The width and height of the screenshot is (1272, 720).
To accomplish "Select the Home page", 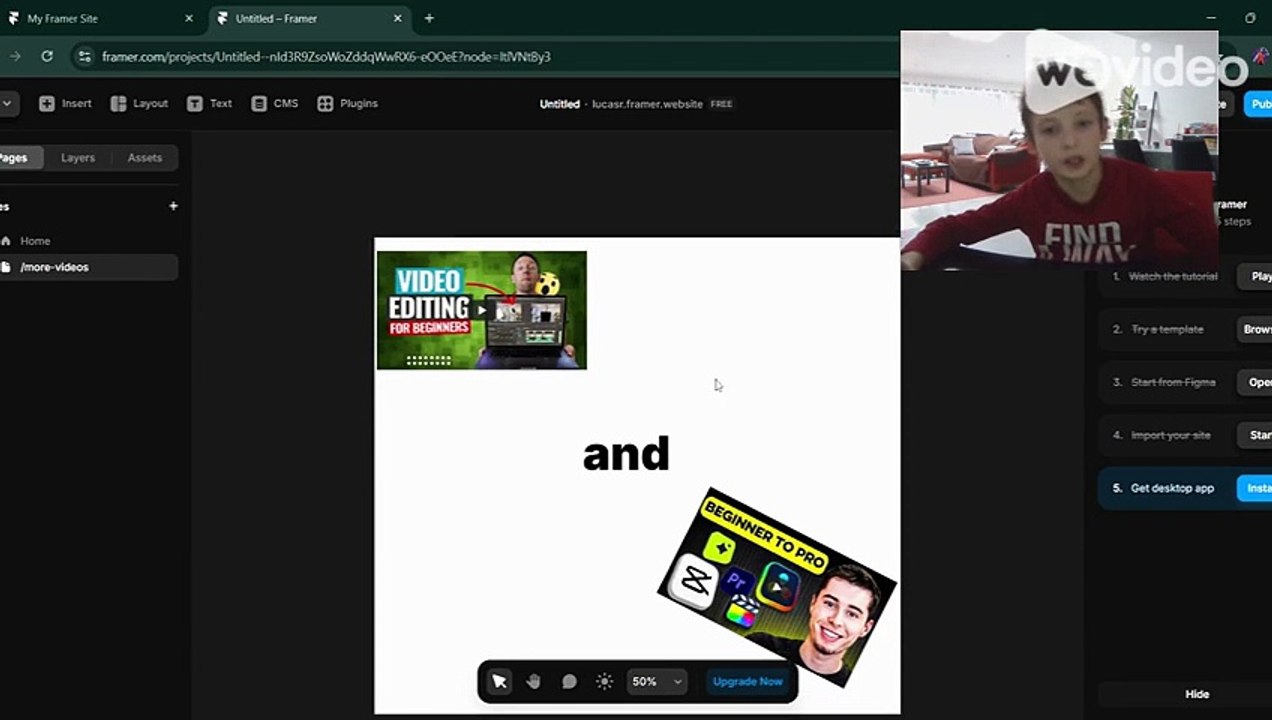I will coord(88,241).
